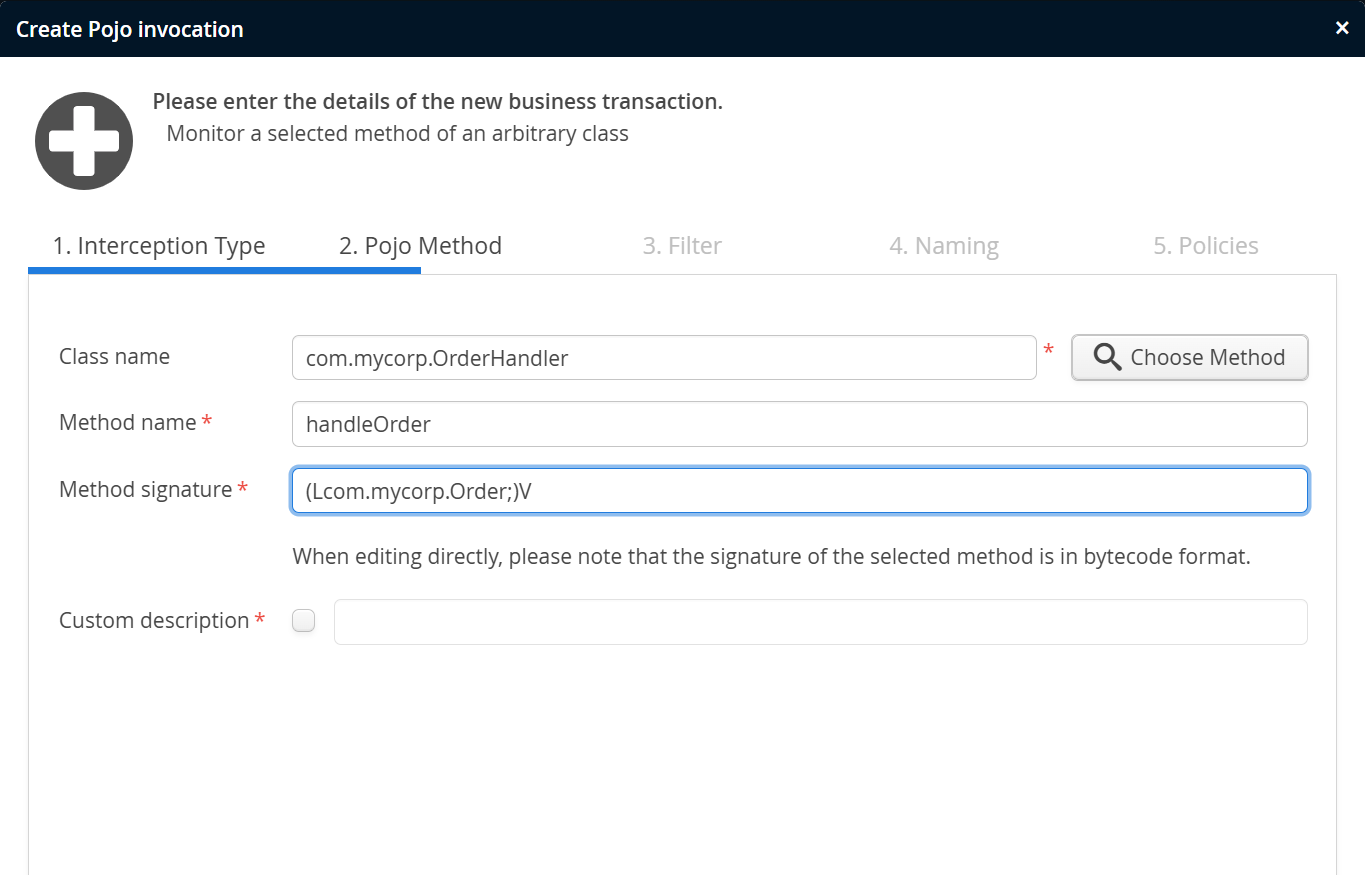The image size is (1365, 875).
Task: Click the bytecode format hint text
Action: tap(771, 556)
